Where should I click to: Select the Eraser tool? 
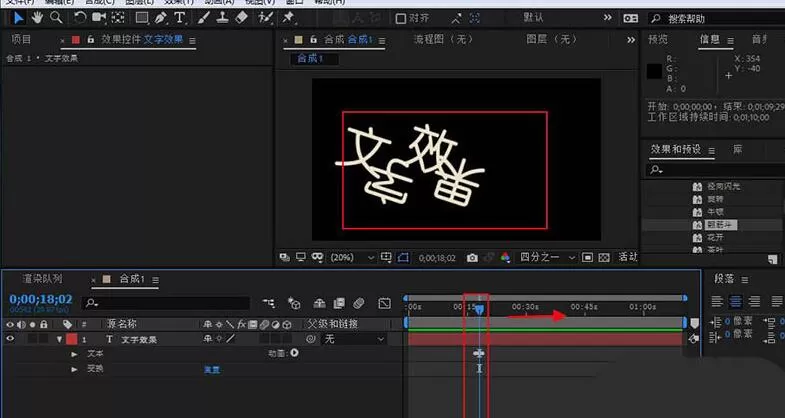[x=241, y=18]
